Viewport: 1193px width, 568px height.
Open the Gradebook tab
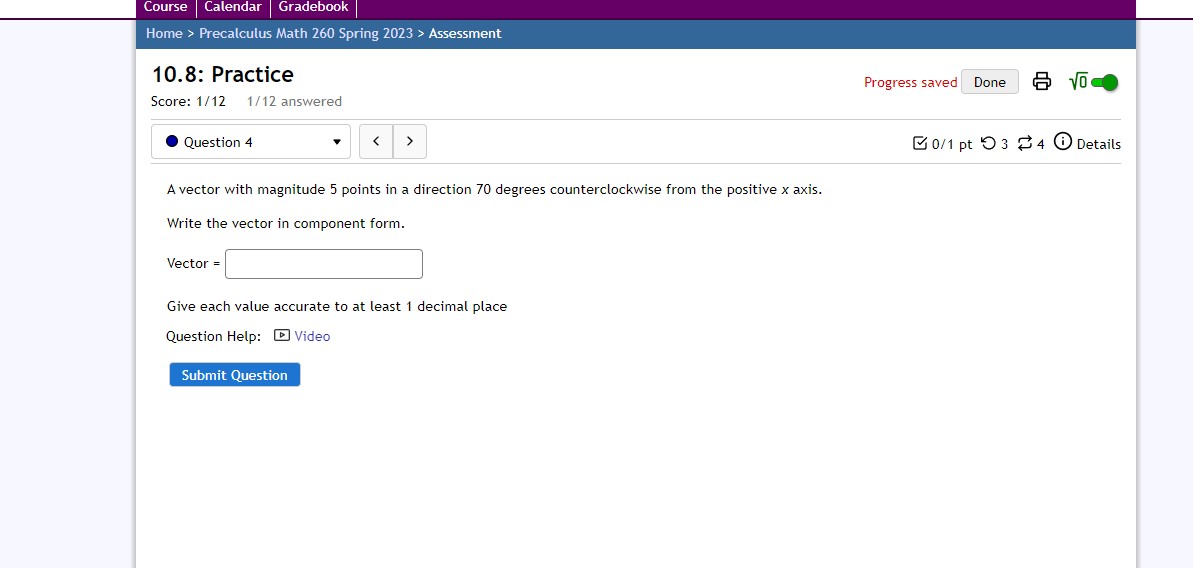[313, 8]
